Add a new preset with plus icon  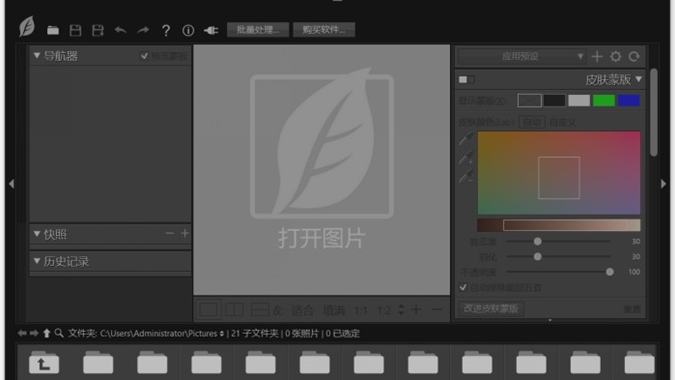tap(597, 56)
